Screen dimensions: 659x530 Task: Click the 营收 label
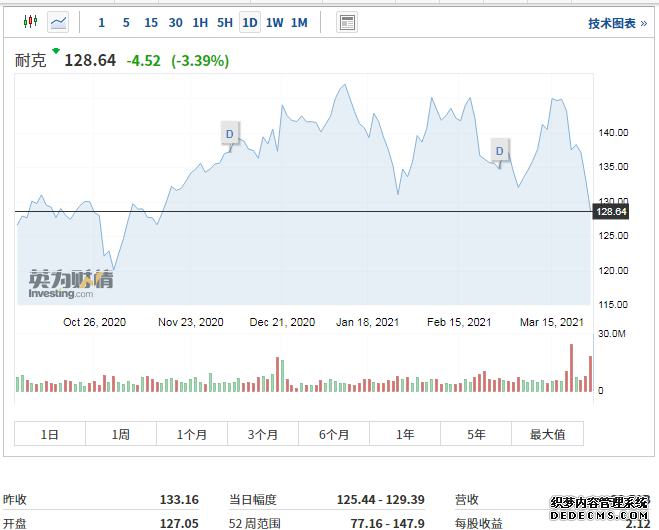[x=467, y=499]
